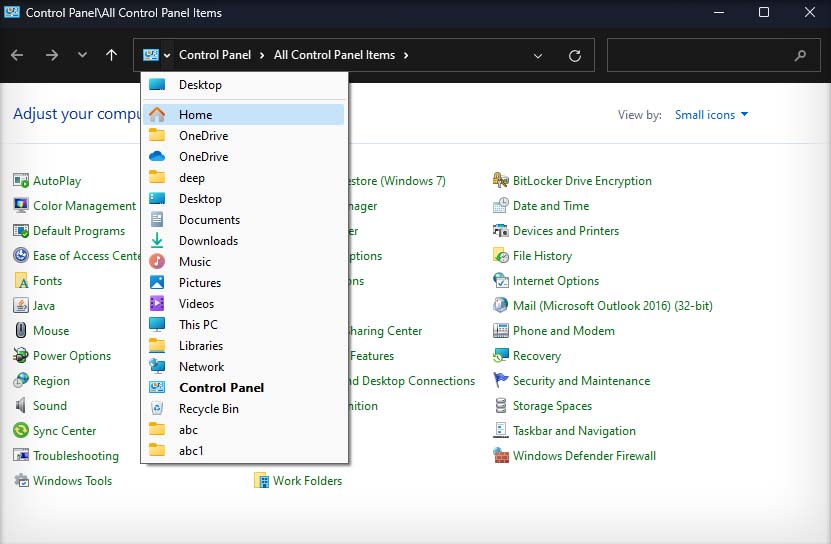The width and height of the screenshot is (831, 544).
Task: Select bold Control Panel in dropdown list
Action: tap(244, 388)
